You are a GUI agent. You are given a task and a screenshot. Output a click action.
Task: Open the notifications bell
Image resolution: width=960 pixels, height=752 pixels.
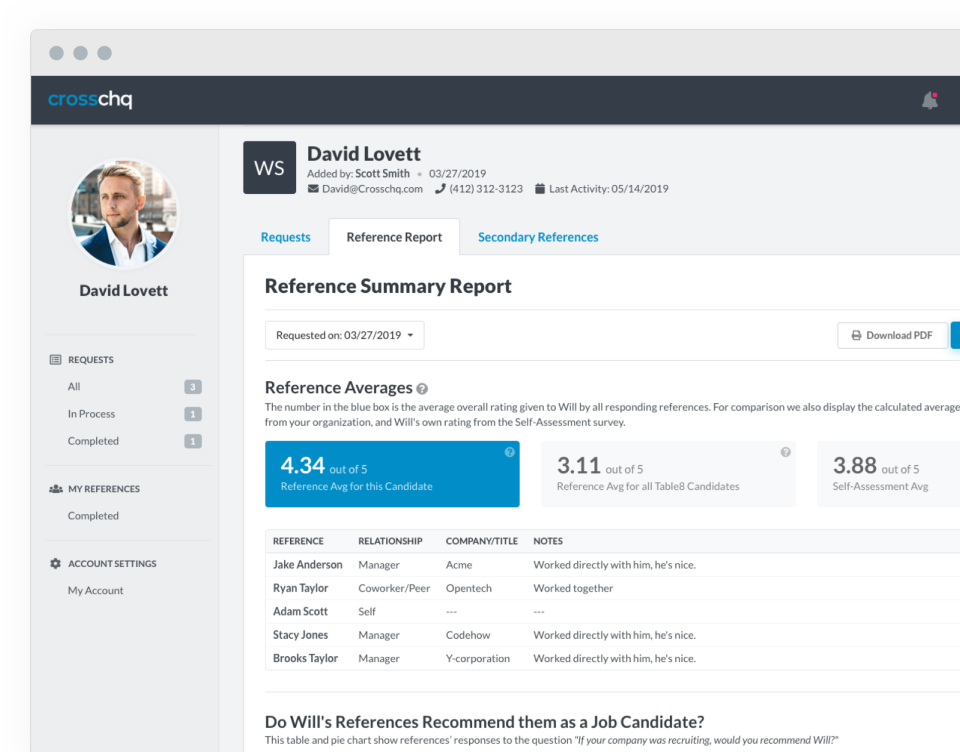click(x=929, y=100)
